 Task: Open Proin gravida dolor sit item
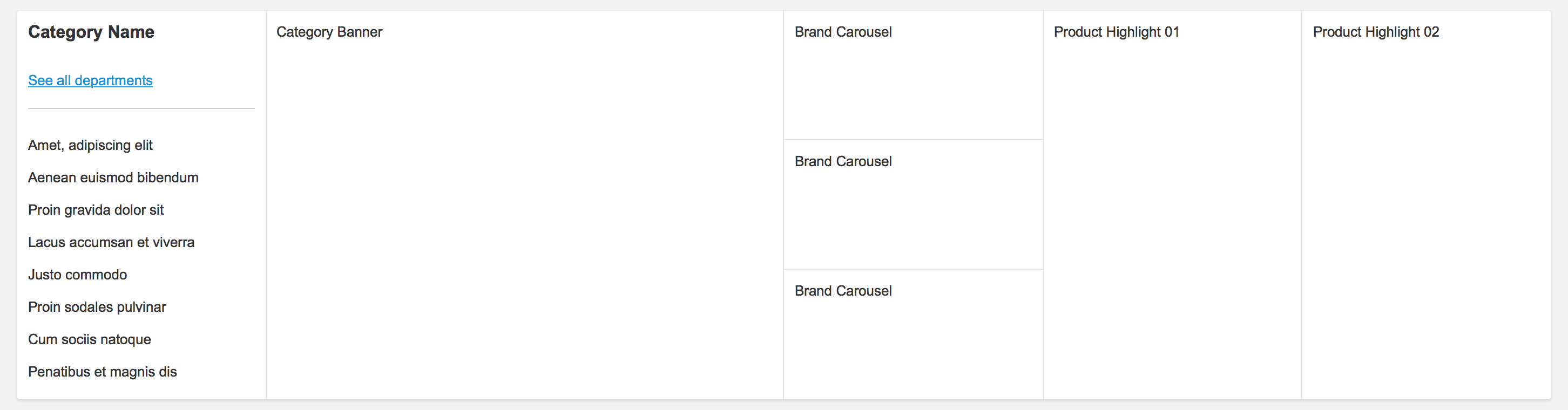[96, 210]
